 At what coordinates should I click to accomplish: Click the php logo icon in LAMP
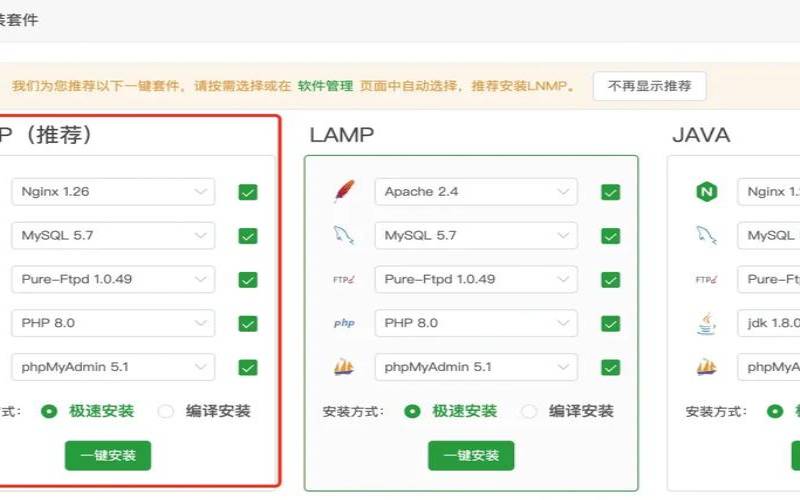pos(344,323)
